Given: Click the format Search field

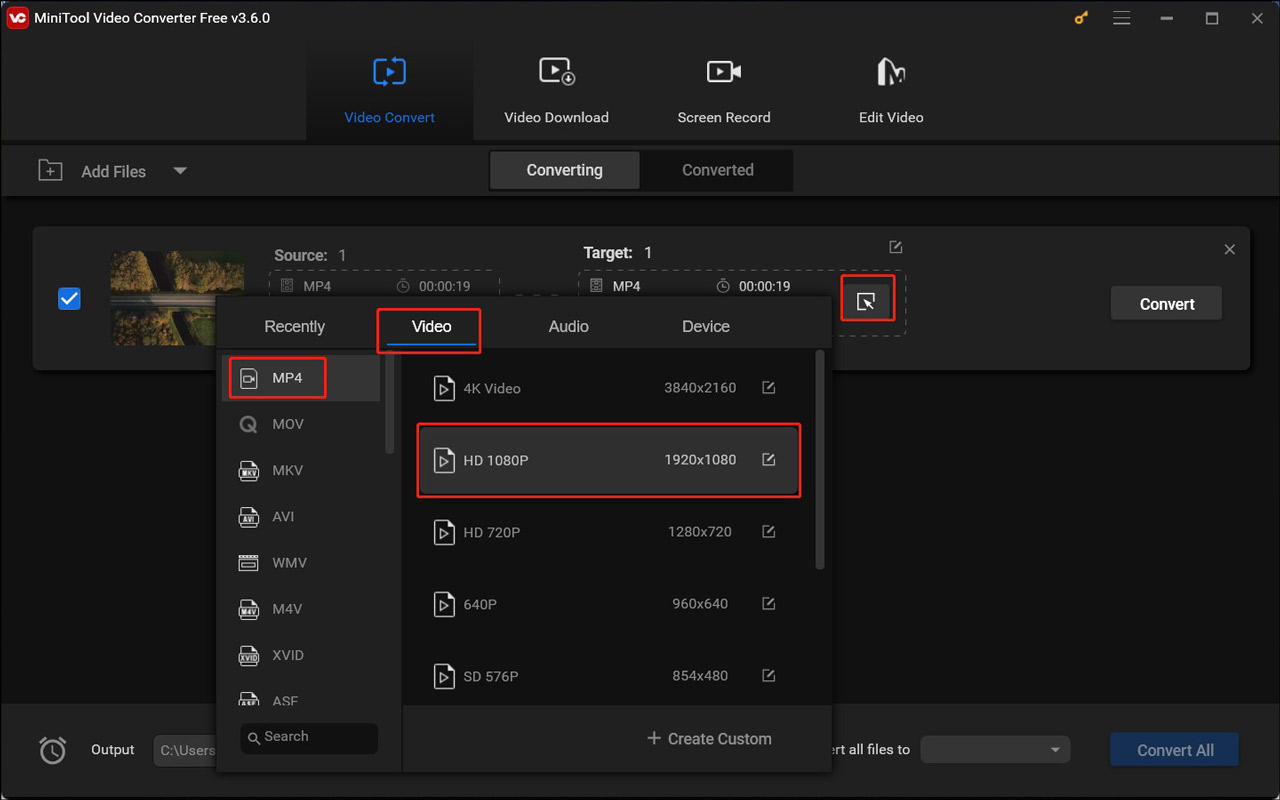Looking at the screenshot, I should pos(309,737).
